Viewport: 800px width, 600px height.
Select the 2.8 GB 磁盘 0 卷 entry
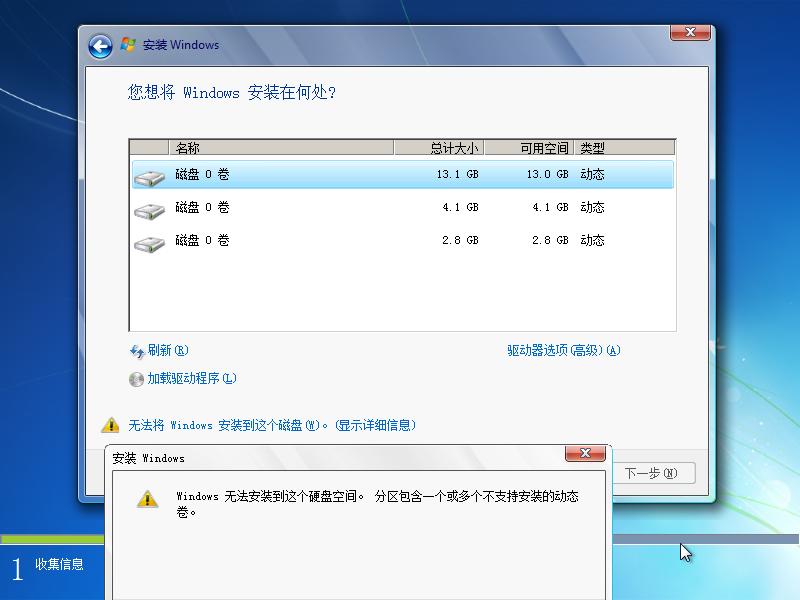300,240
